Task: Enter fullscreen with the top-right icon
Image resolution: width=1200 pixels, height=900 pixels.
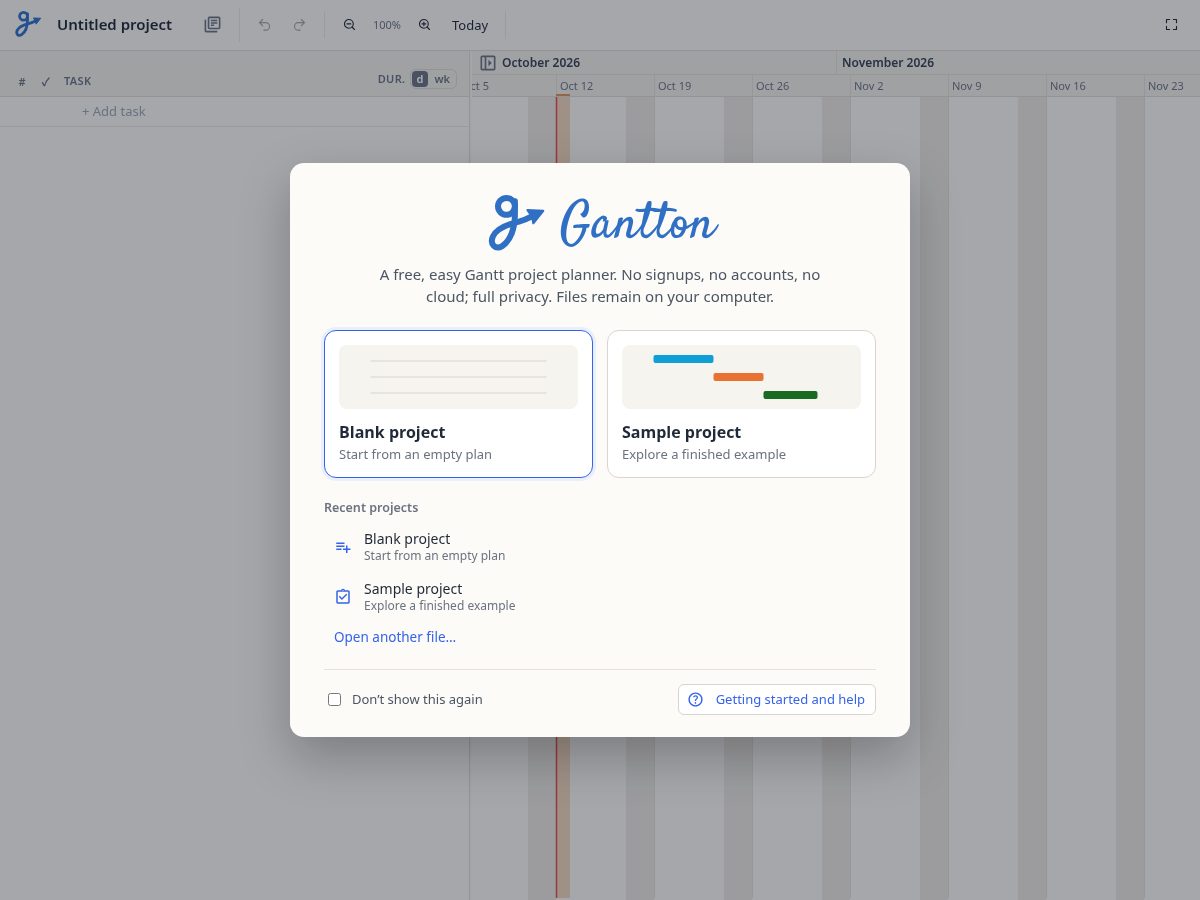Action: (x=1171, y=25)
